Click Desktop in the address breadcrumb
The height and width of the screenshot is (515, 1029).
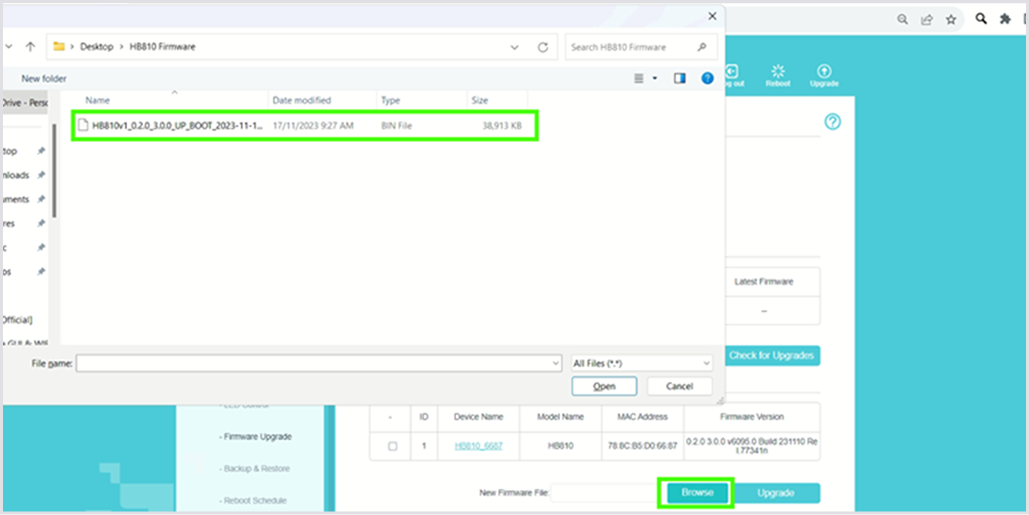click(x=96, y=47)
